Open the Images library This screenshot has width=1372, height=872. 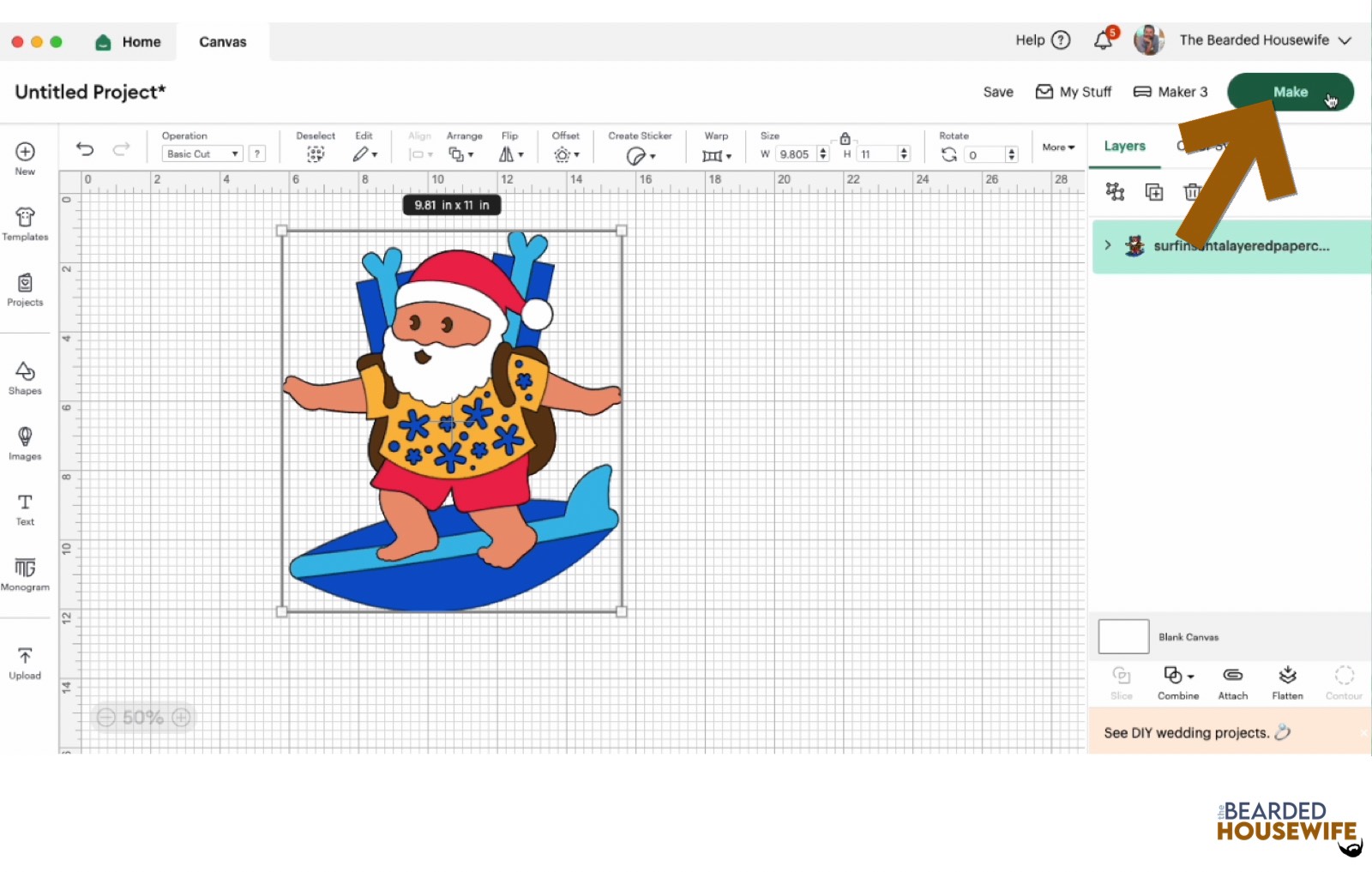point(25,444)
